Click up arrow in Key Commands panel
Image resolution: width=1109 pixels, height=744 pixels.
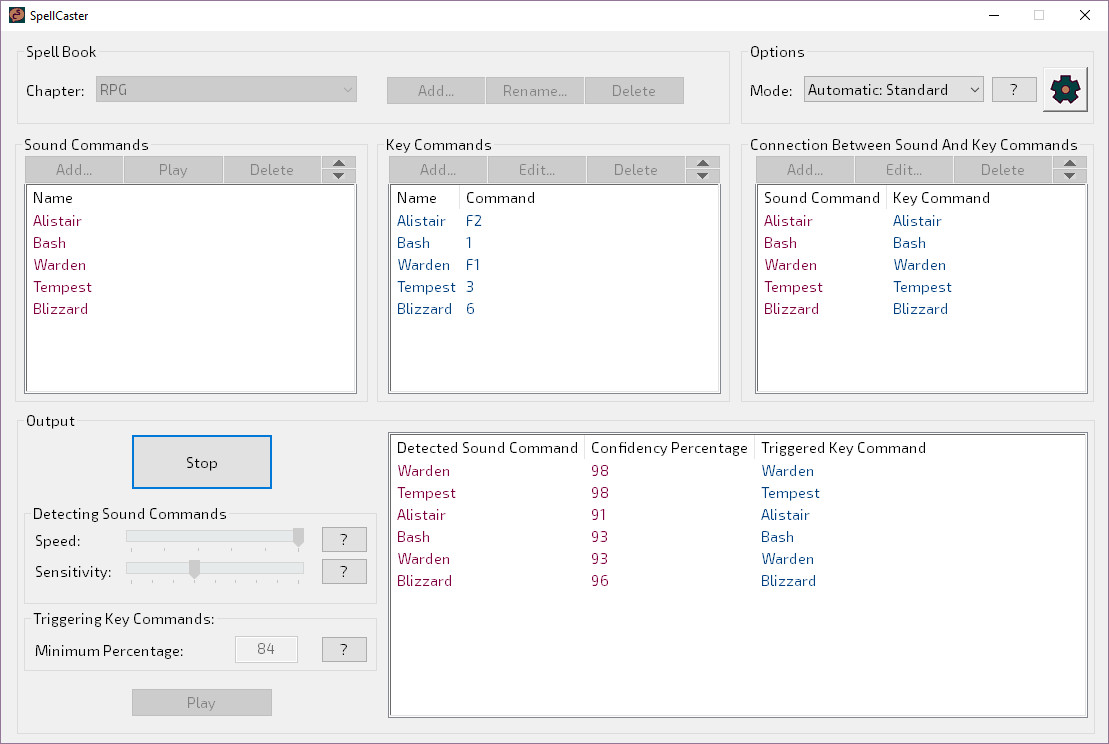[702, 163]
